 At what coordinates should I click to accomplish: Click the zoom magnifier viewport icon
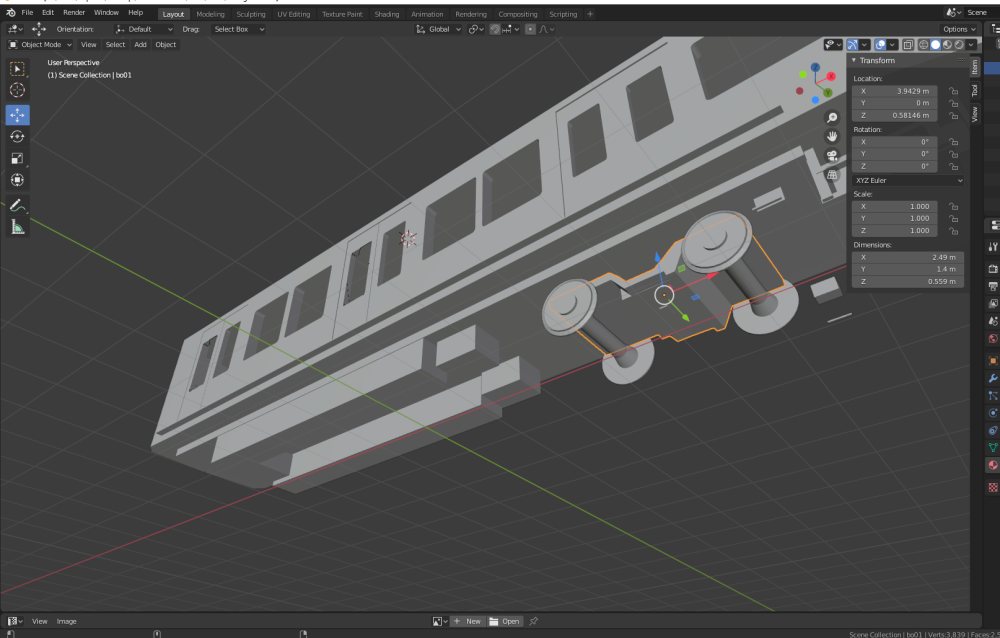click(831, 117)
